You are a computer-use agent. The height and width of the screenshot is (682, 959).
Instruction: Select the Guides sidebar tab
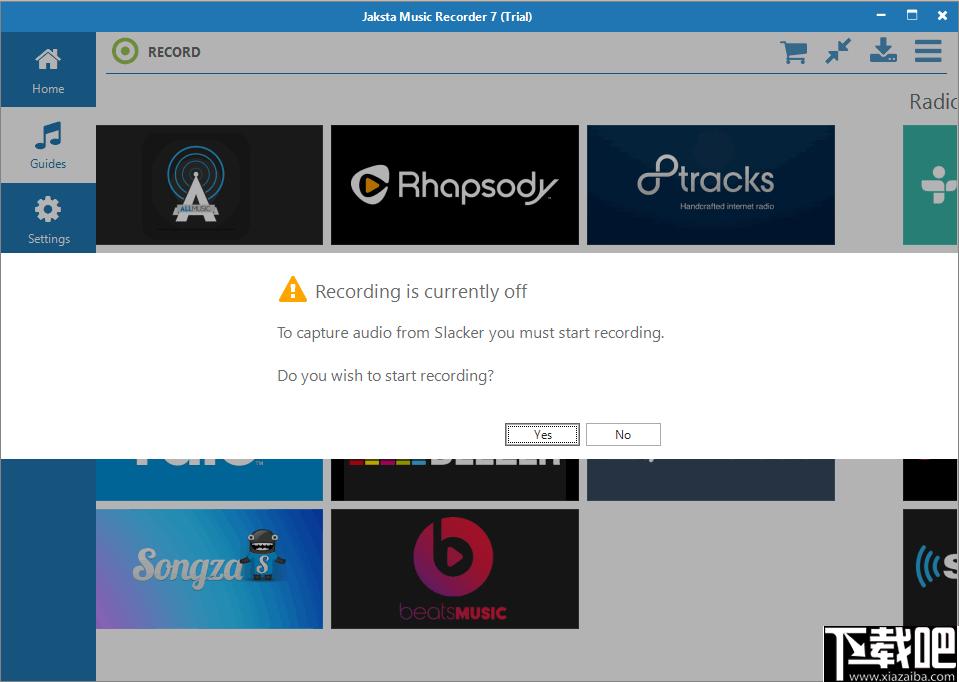coord(48,145)
